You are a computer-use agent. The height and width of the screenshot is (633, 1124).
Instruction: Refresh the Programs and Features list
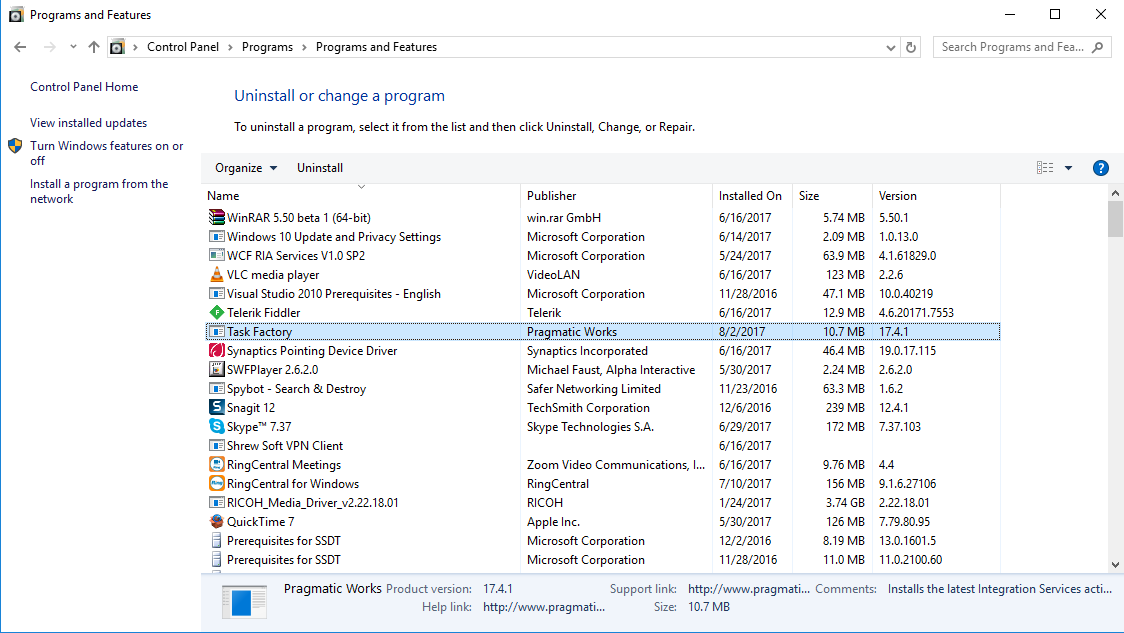pos(911,47)
